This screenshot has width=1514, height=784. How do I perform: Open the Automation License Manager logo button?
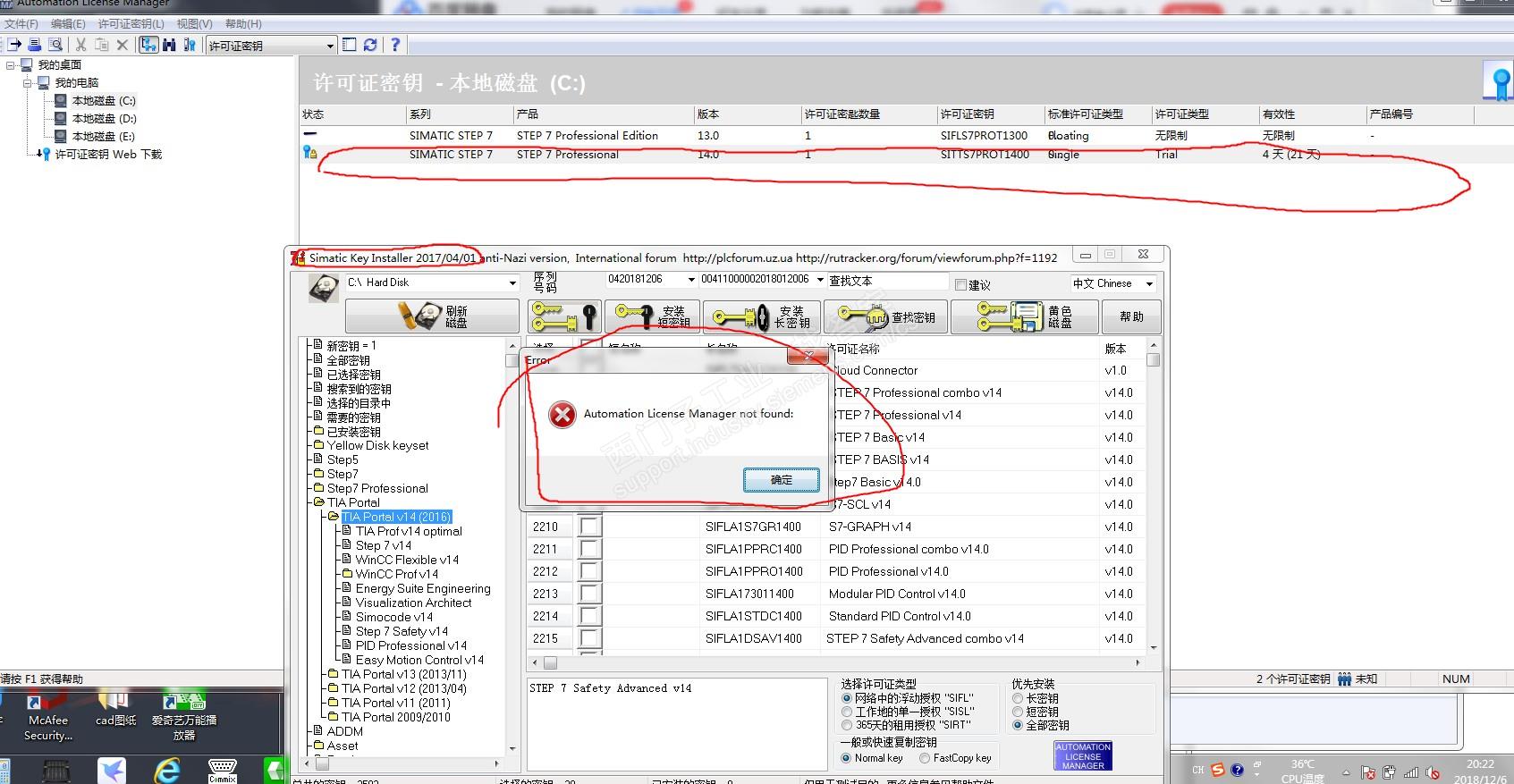1083,755
